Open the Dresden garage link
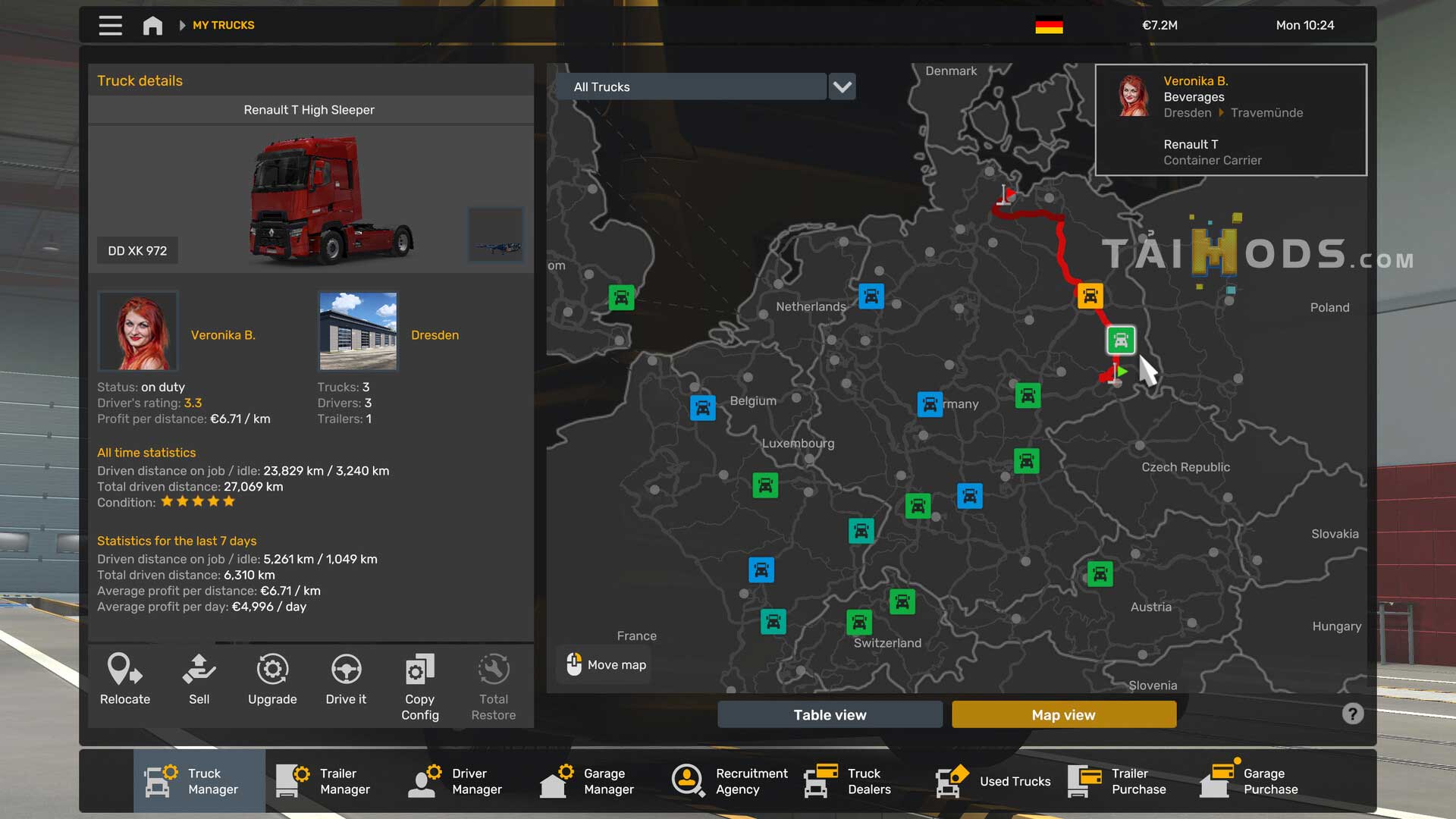 [435, 334]
